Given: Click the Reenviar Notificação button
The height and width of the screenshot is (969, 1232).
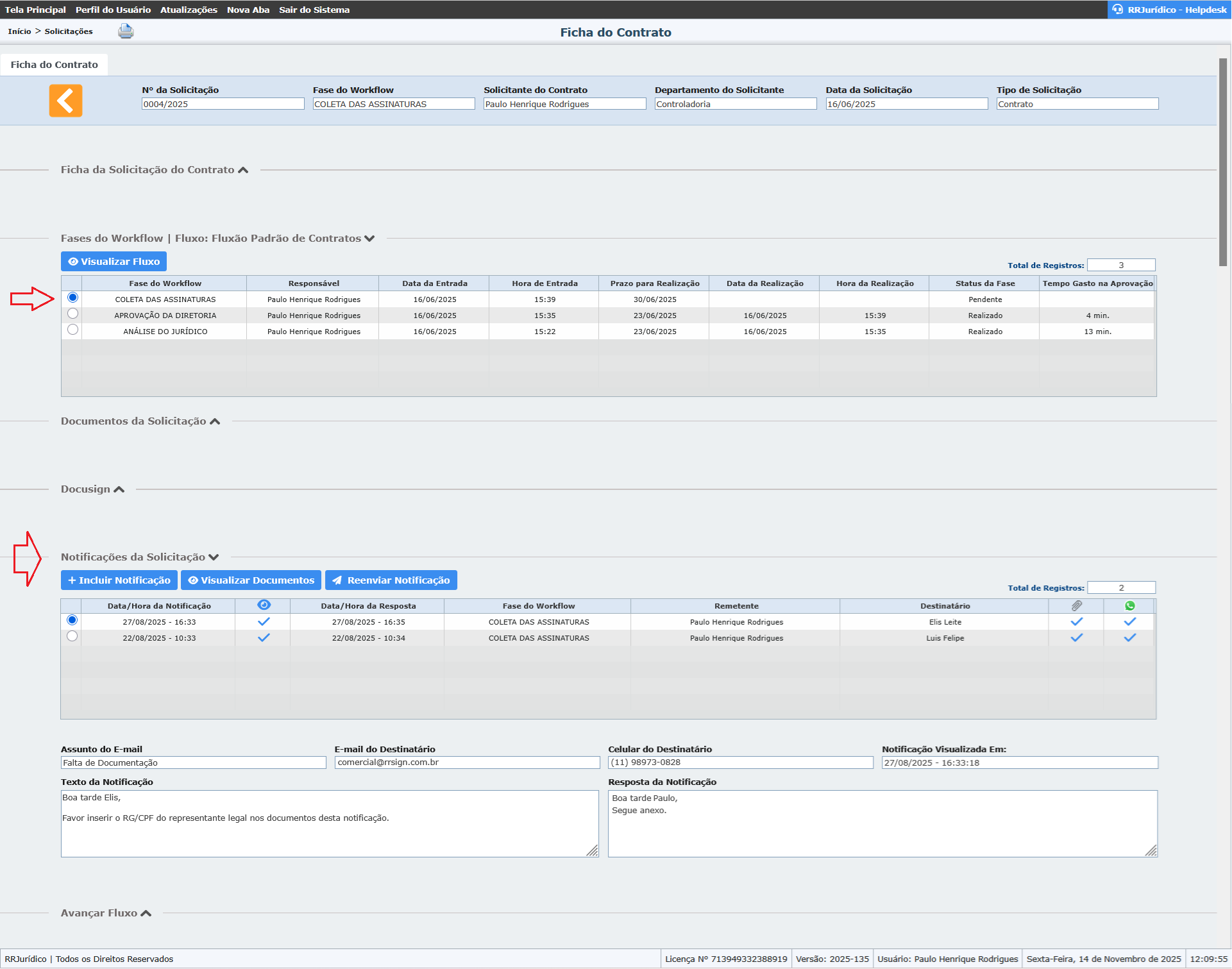Looking at the screenshot, I should (391, 580).
